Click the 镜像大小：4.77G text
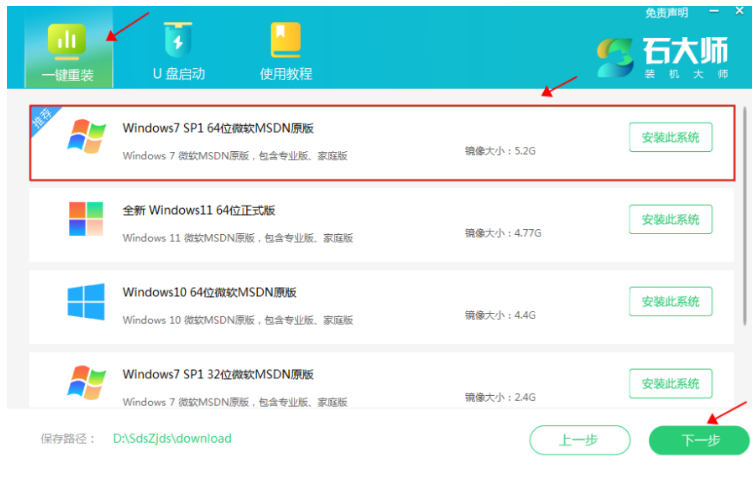This screenshot has width=754, height=488. [x=503, y=233]
